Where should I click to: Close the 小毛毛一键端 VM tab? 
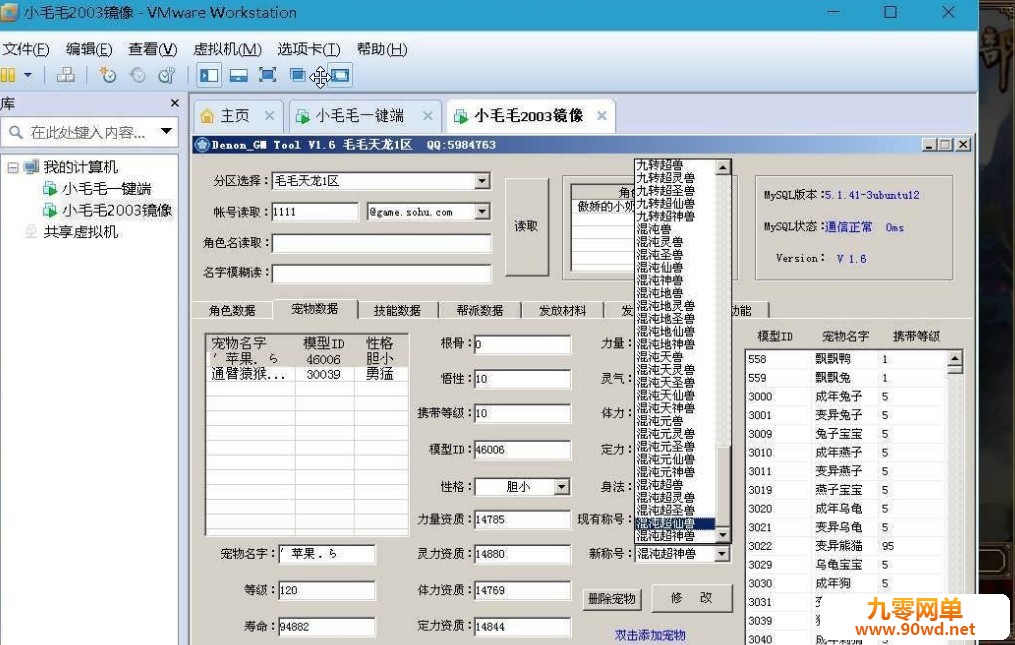pos(428,116)
